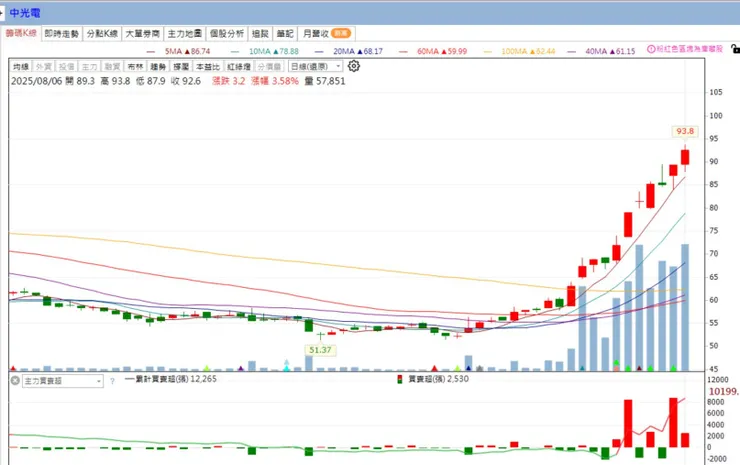Toggle the 均線 moving average overlay
This screenshot has height=465, width=740.
pyautogui.click(x=21, y=67)
